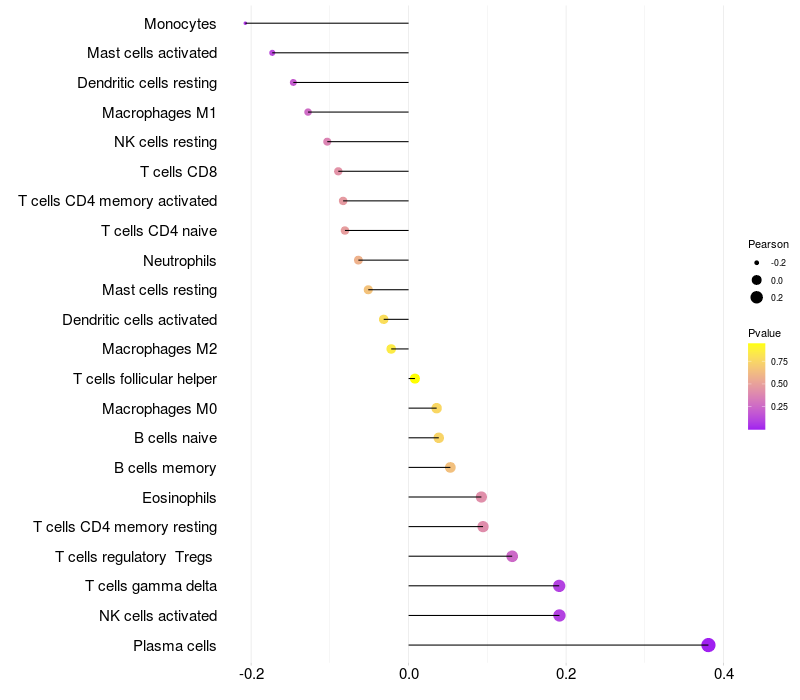
Task: Click the Neutrophils orange data point
Action: pyautogui.click(x=358, y=260)
